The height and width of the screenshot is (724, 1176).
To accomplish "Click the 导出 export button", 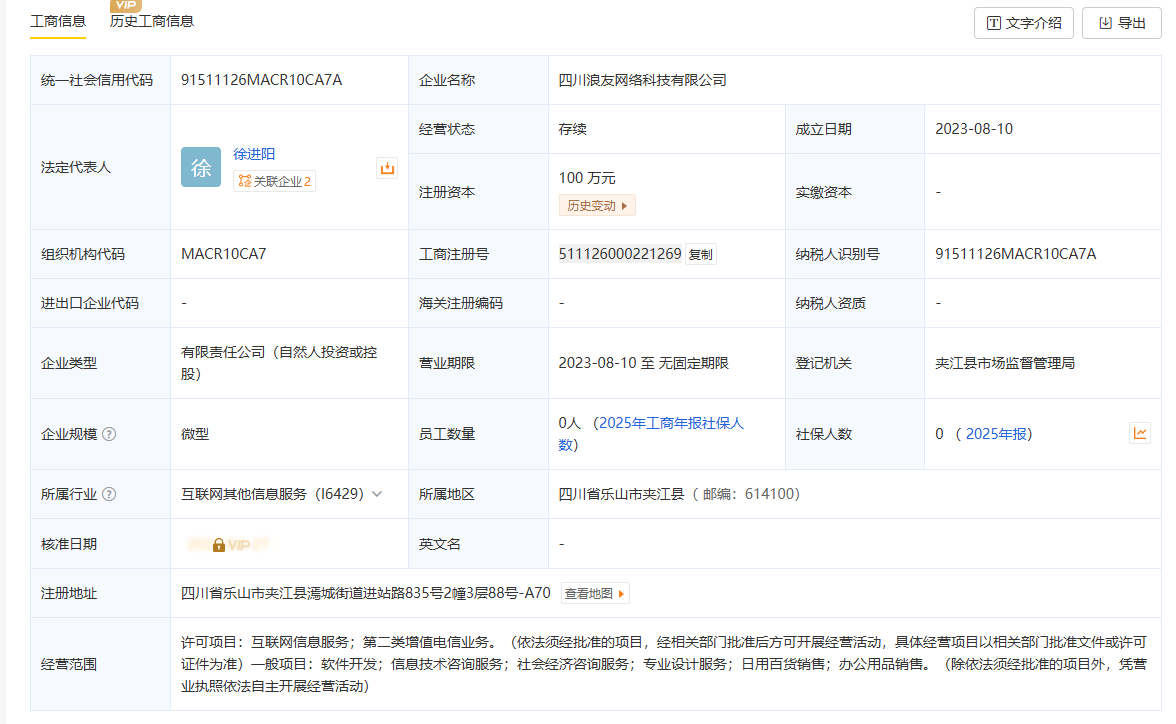I will point(1121,23).
